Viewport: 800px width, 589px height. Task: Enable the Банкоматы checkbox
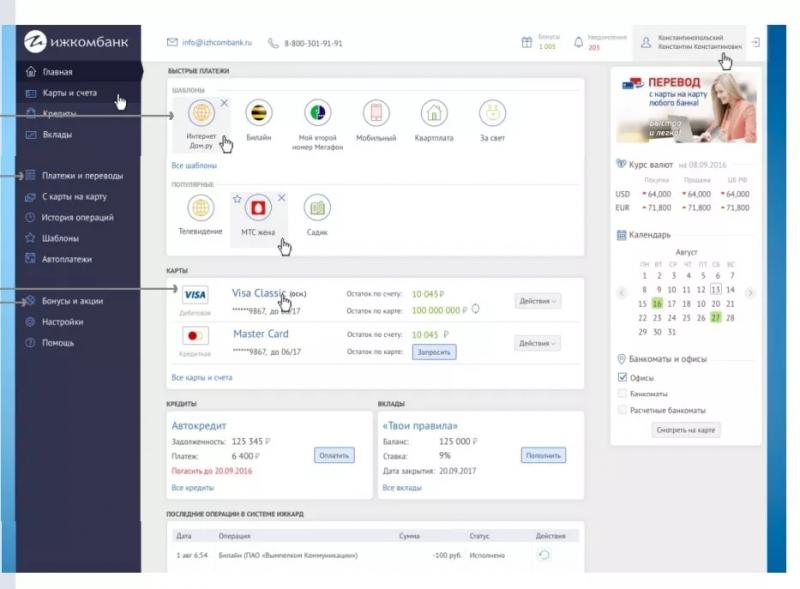point(622,394)
